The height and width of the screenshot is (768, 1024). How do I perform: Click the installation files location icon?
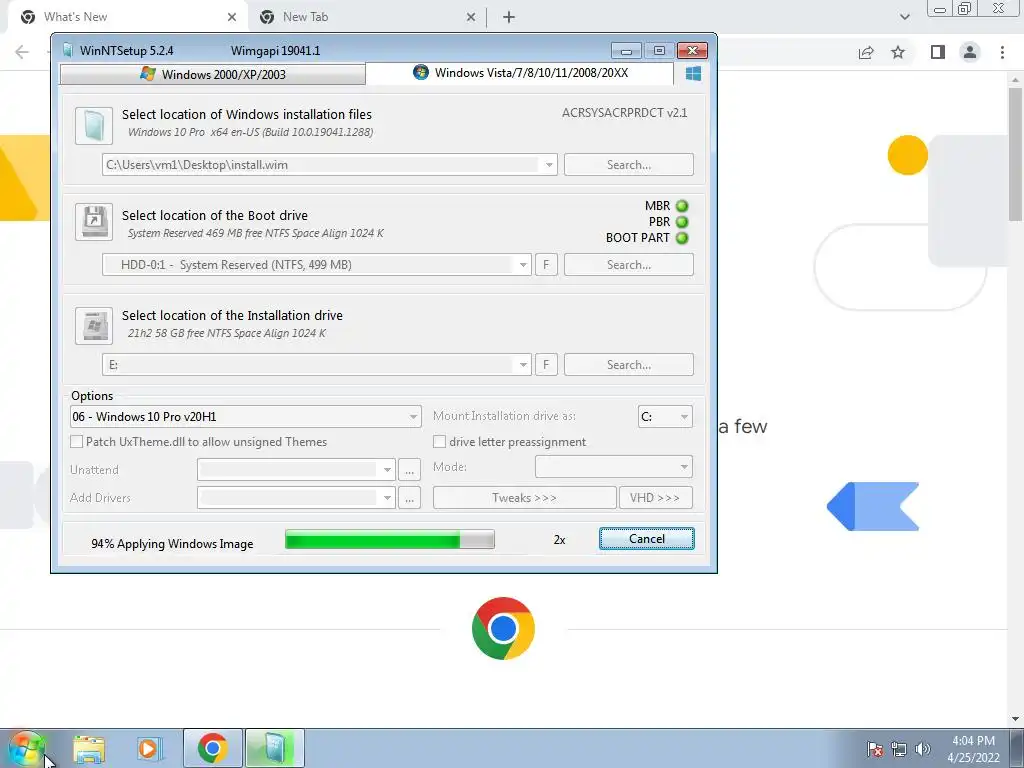94,125
